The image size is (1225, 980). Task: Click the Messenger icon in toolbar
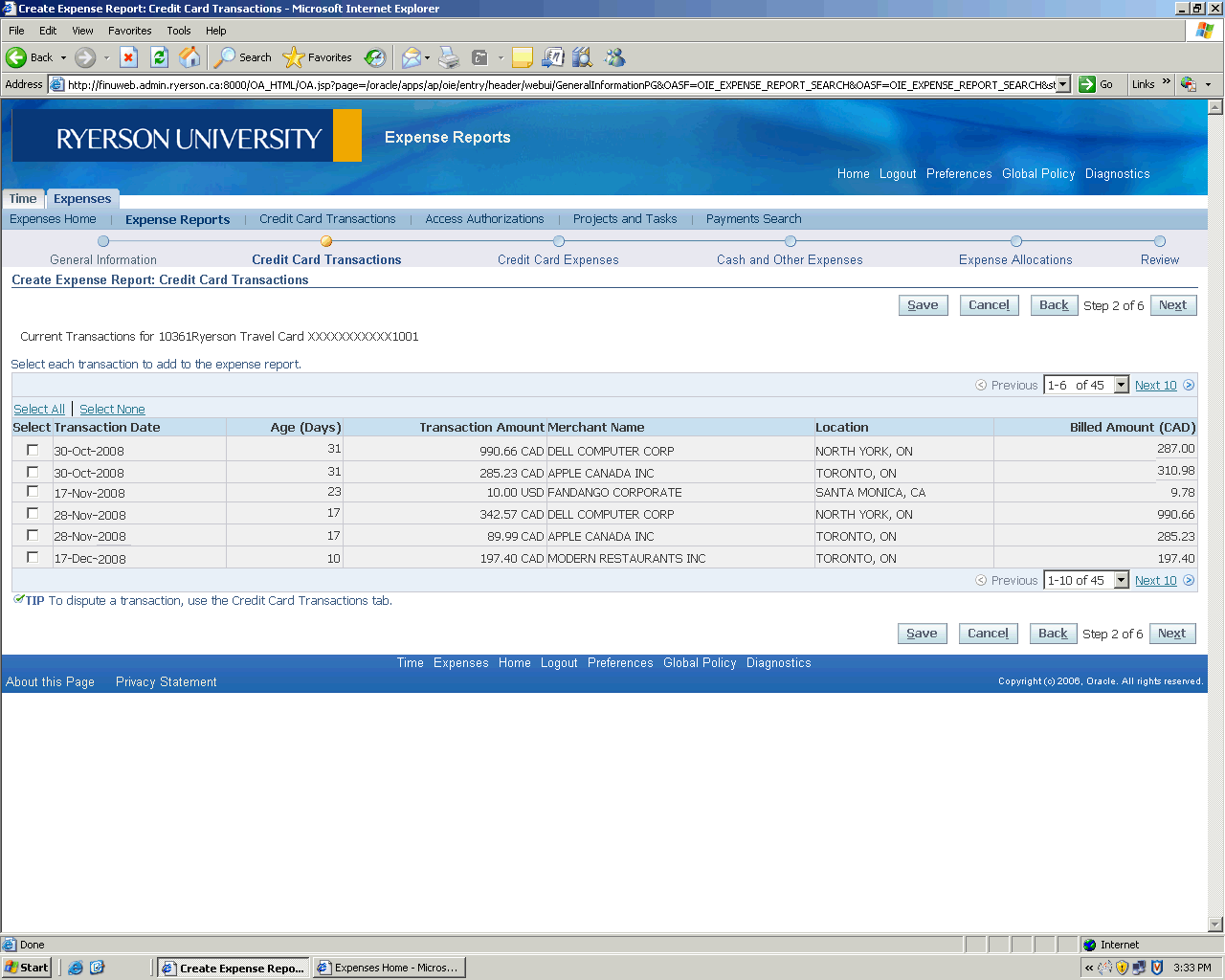pyautogui.click(x=614, y=57)
